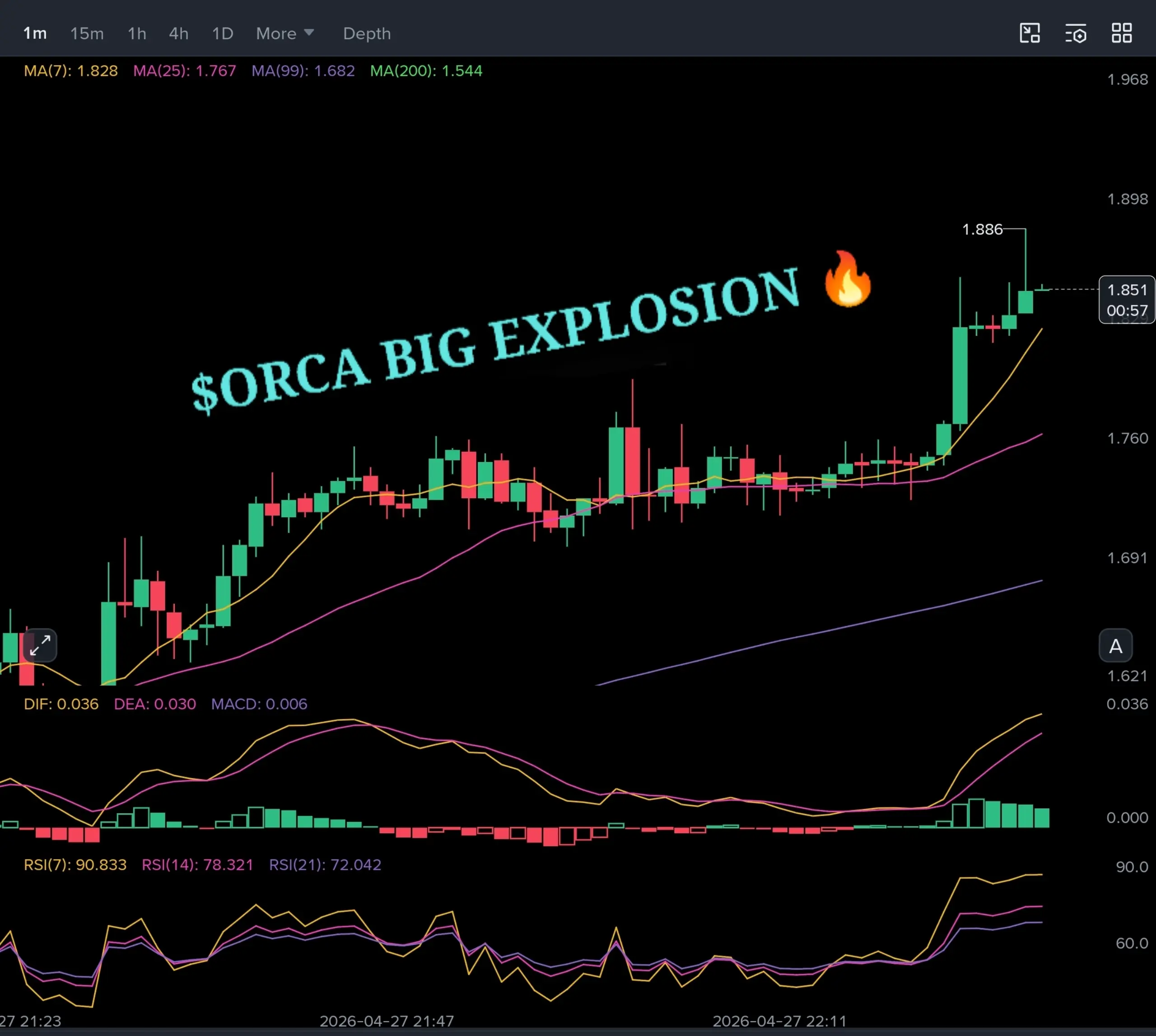Expand the More timeframes dropdown
Screen dimensions: 1156x1036
[x=284, y=33]
